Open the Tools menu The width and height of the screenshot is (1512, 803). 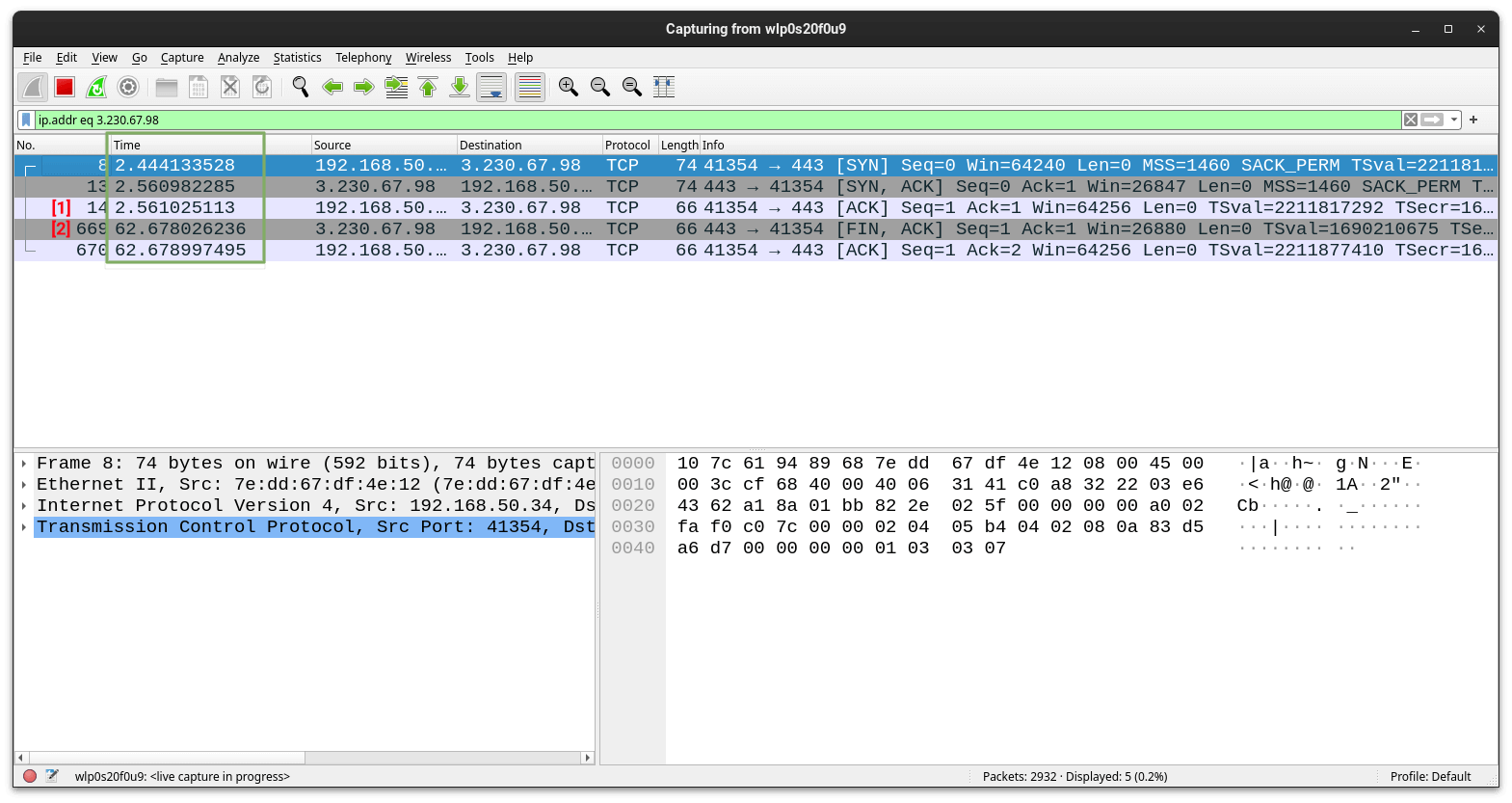point(479,58)
